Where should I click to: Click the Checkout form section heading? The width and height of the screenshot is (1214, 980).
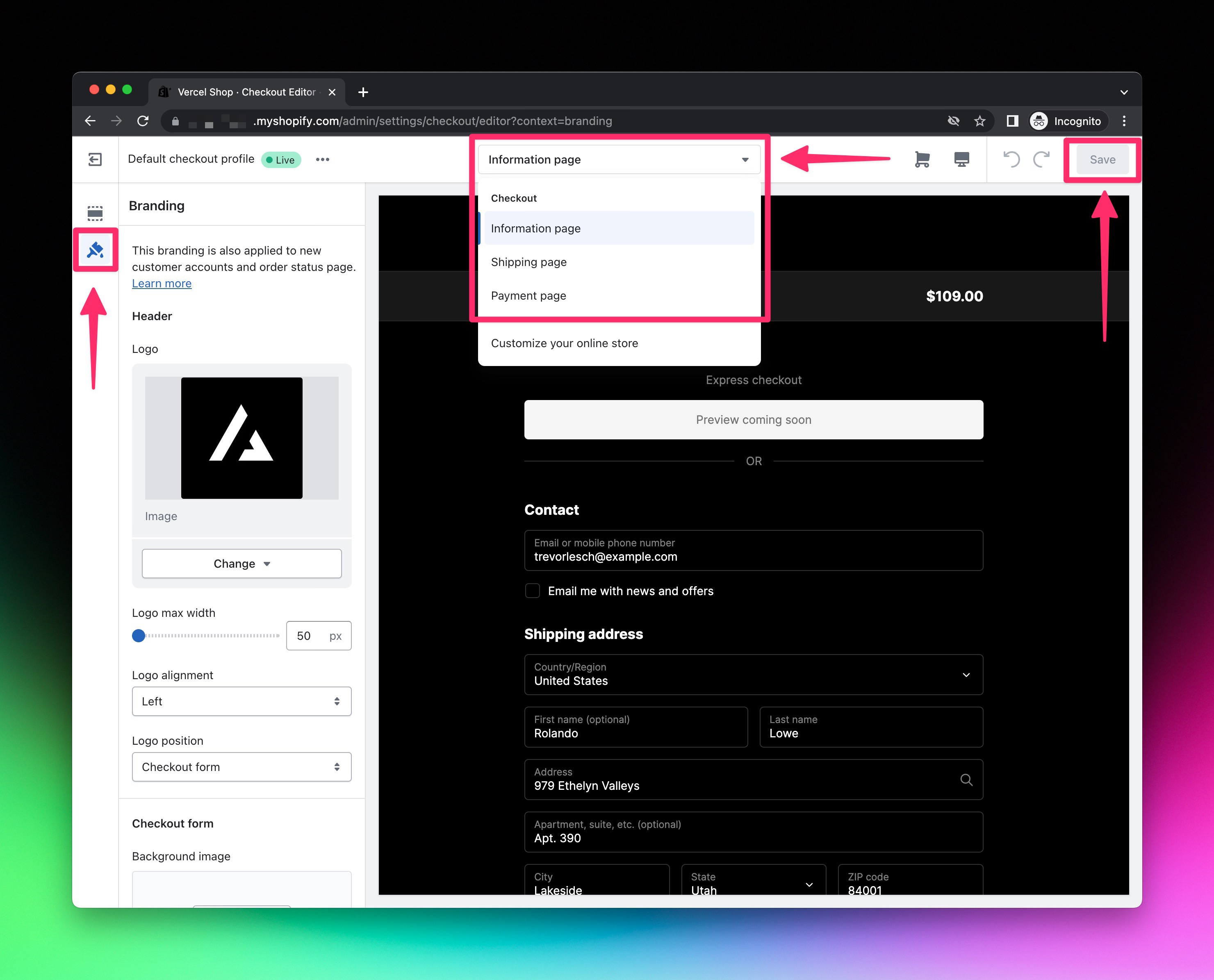coord(173,823)
